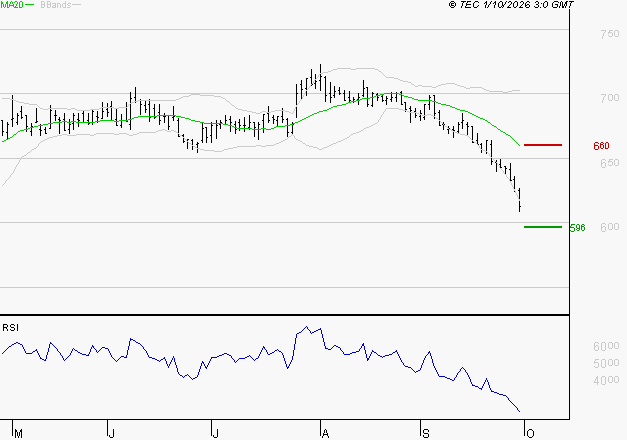This screenshot has height=440, width=627.
Task: Click the 750 price axis label
Action: click(x=609, y=34)
